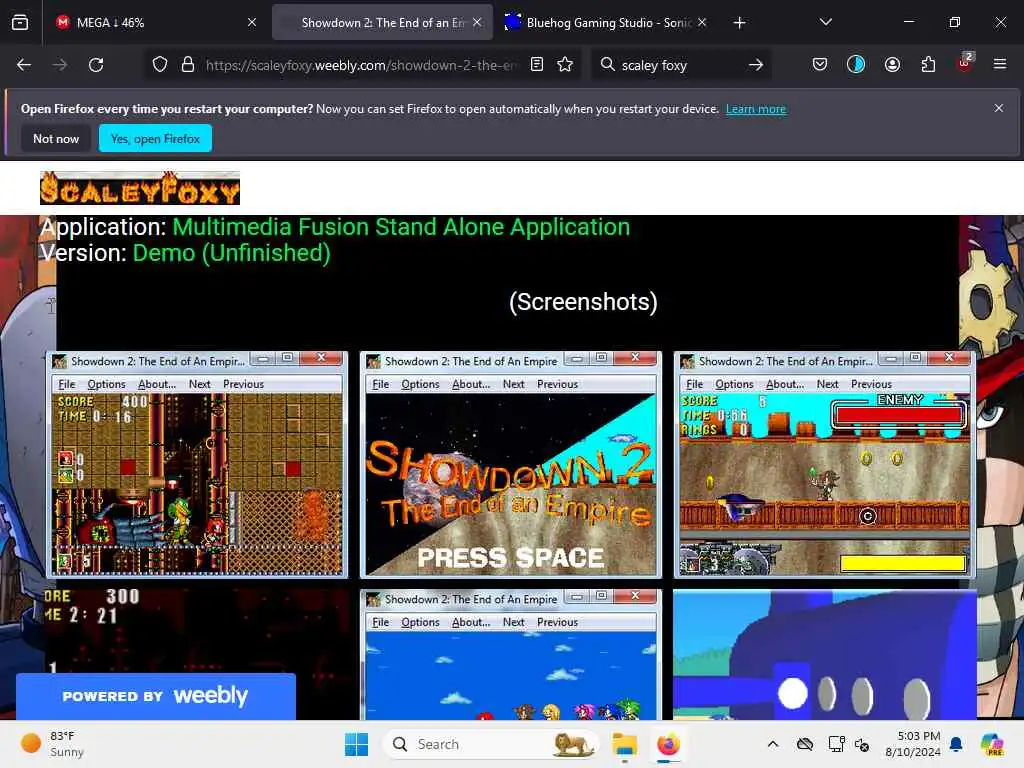
Task: Click the half-circle dark mode extension icon
Action: coord(856,65)
